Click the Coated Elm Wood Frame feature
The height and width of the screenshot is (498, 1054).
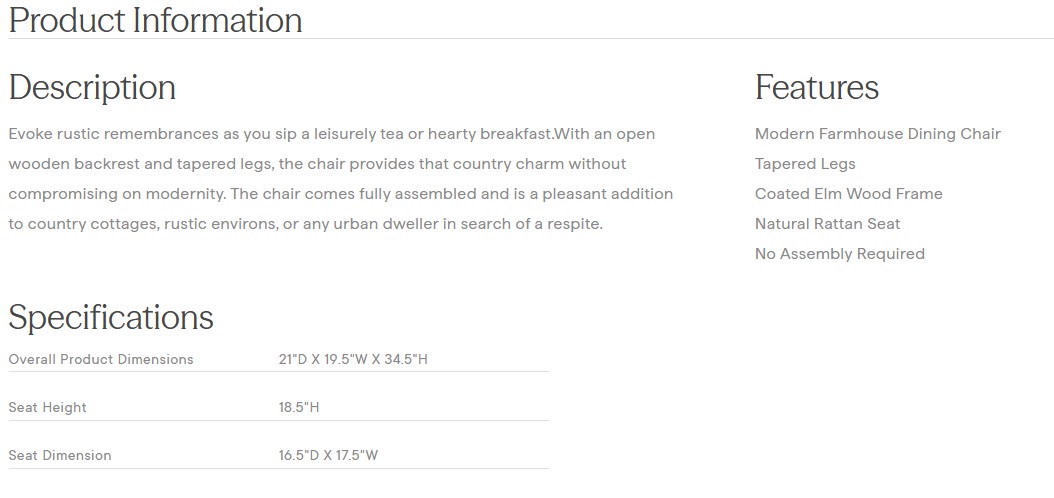click(x=848, y=194)
